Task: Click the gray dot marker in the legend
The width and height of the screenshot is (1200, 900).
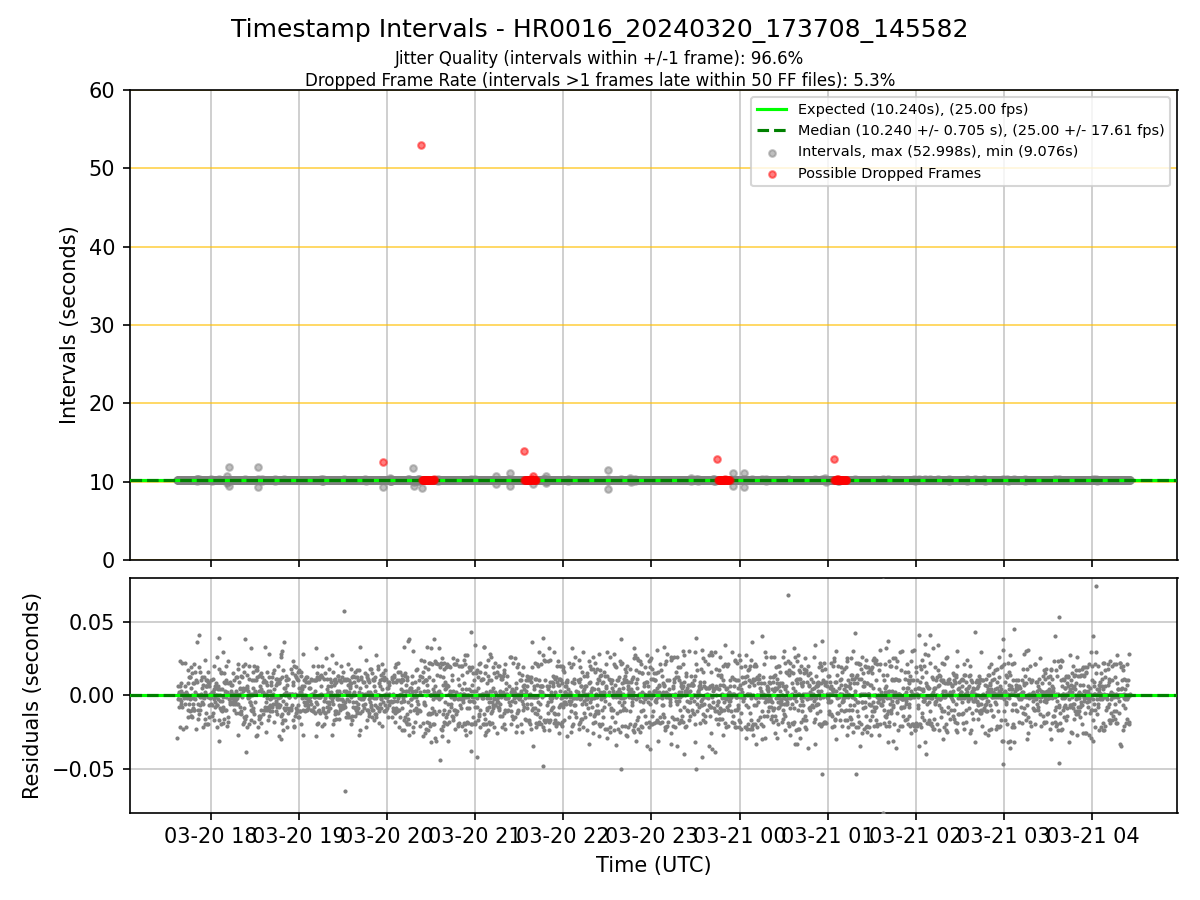Action: click(772, 153)
